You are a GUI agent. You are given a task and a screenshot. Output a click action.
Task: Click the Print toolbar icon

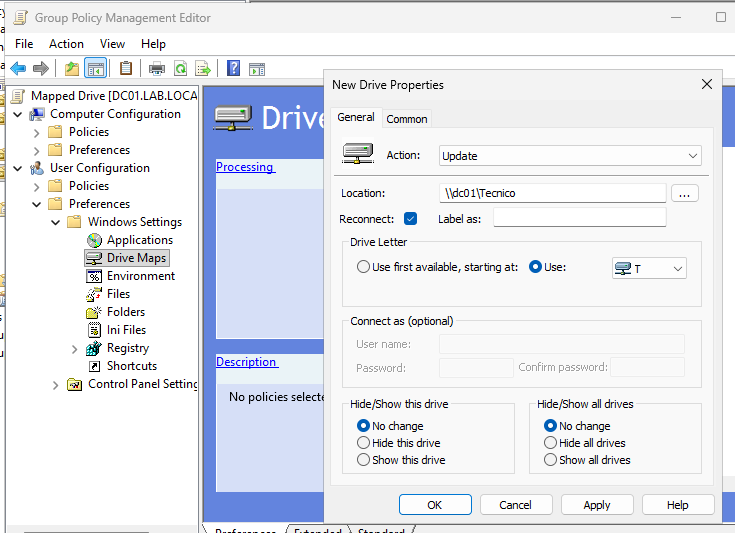tap(156, 68)
